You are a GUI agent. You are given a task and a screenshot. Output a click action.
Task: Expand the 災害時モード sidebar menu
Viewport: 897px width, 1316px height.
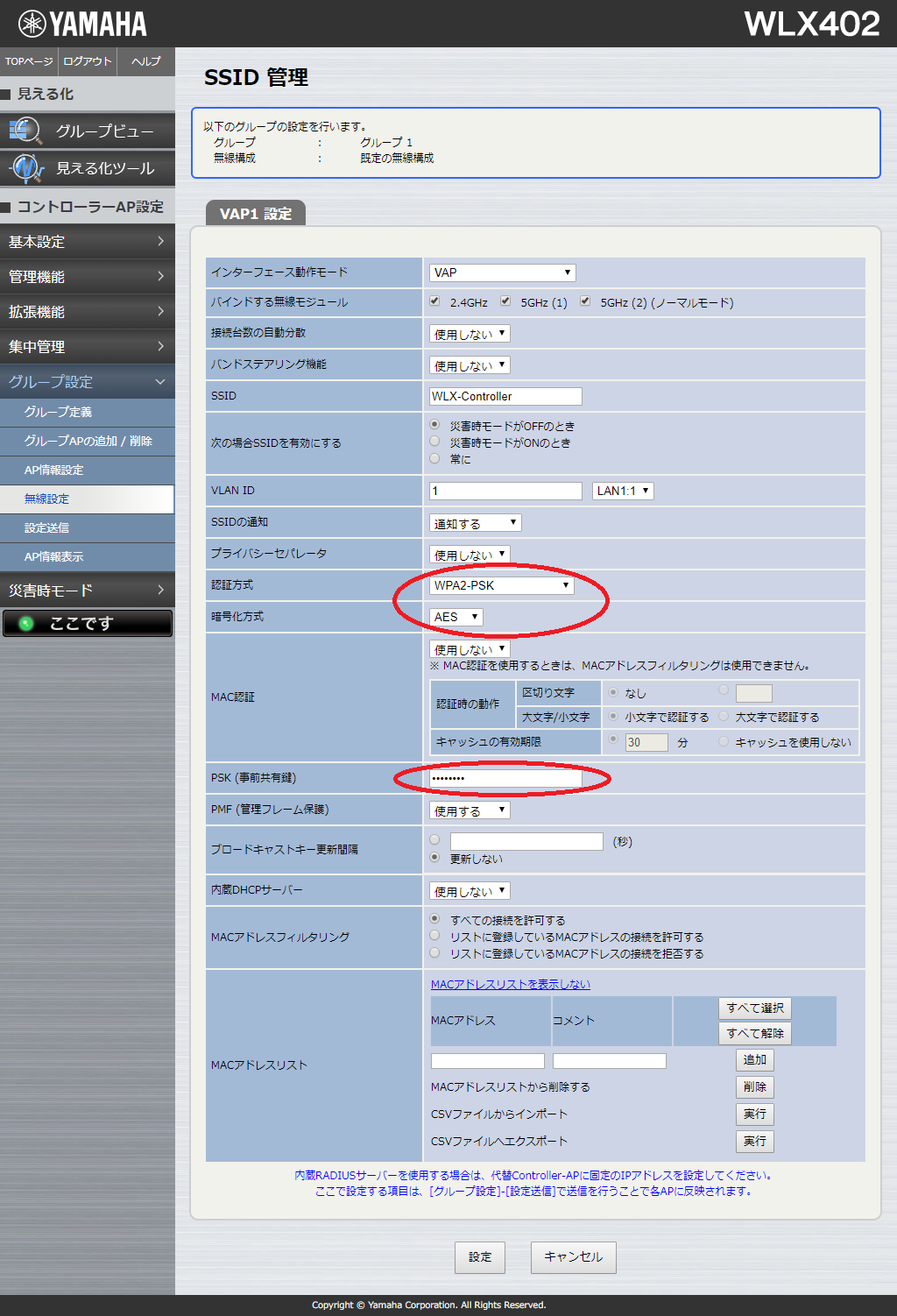pos(88,590)
